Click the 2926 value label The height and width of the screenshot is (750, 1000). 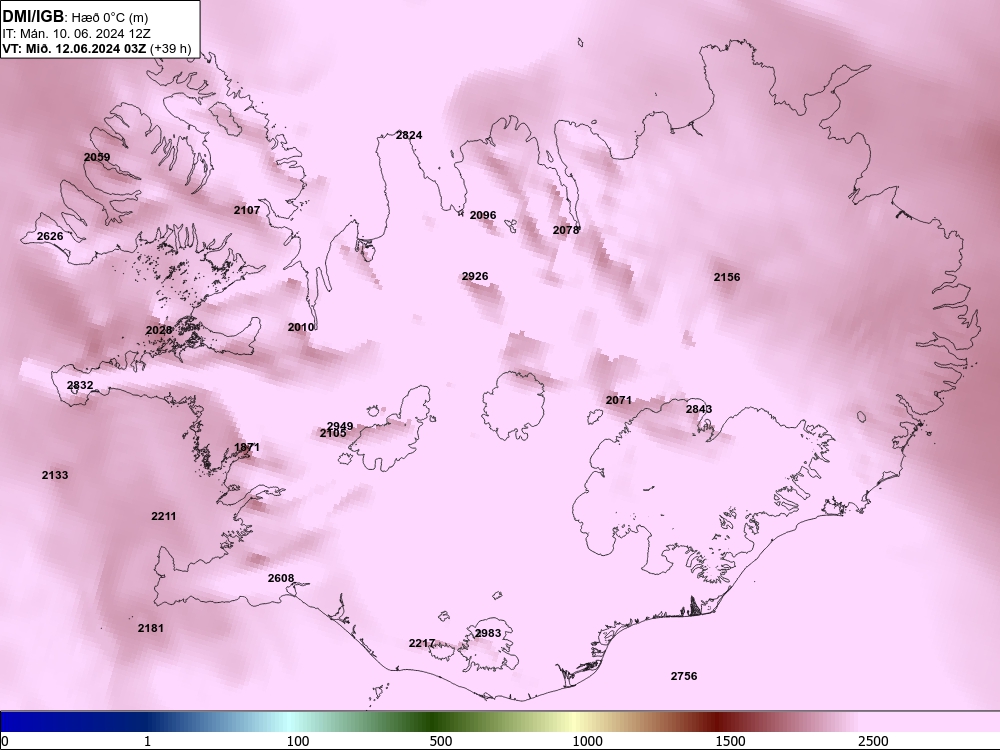475,276
